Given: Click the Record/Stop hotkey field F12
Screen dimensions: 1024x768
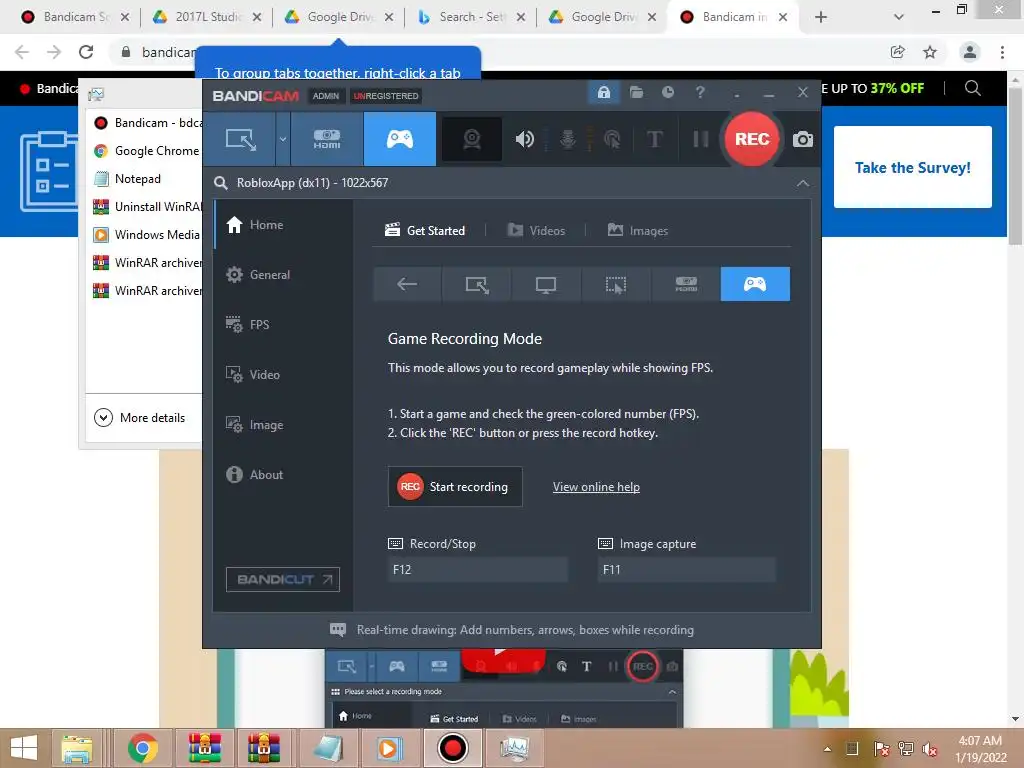Looking at the screenshot, I should pos(477,569).
